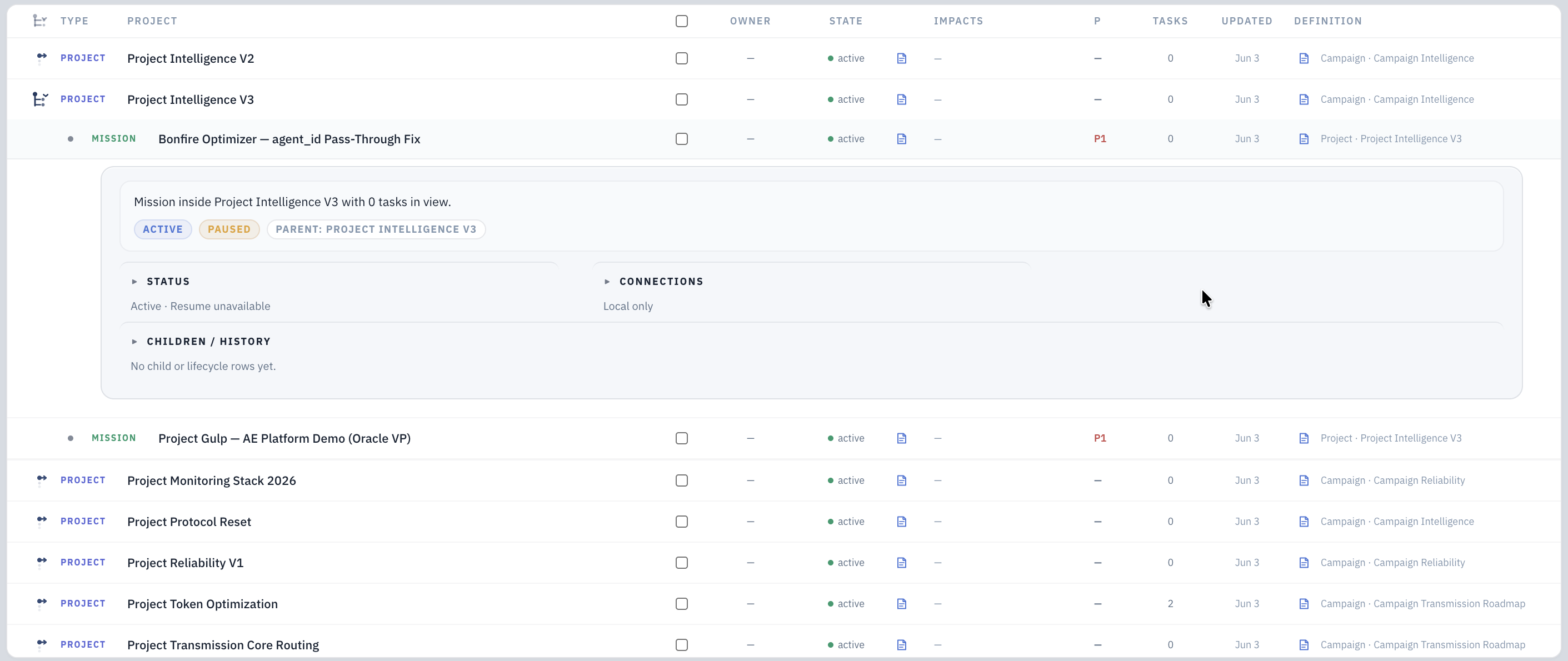Viewport: 1568px width, 661px height.
Task: Open state document icon for Project Intelligence V2
Action: tap(901, 58)
